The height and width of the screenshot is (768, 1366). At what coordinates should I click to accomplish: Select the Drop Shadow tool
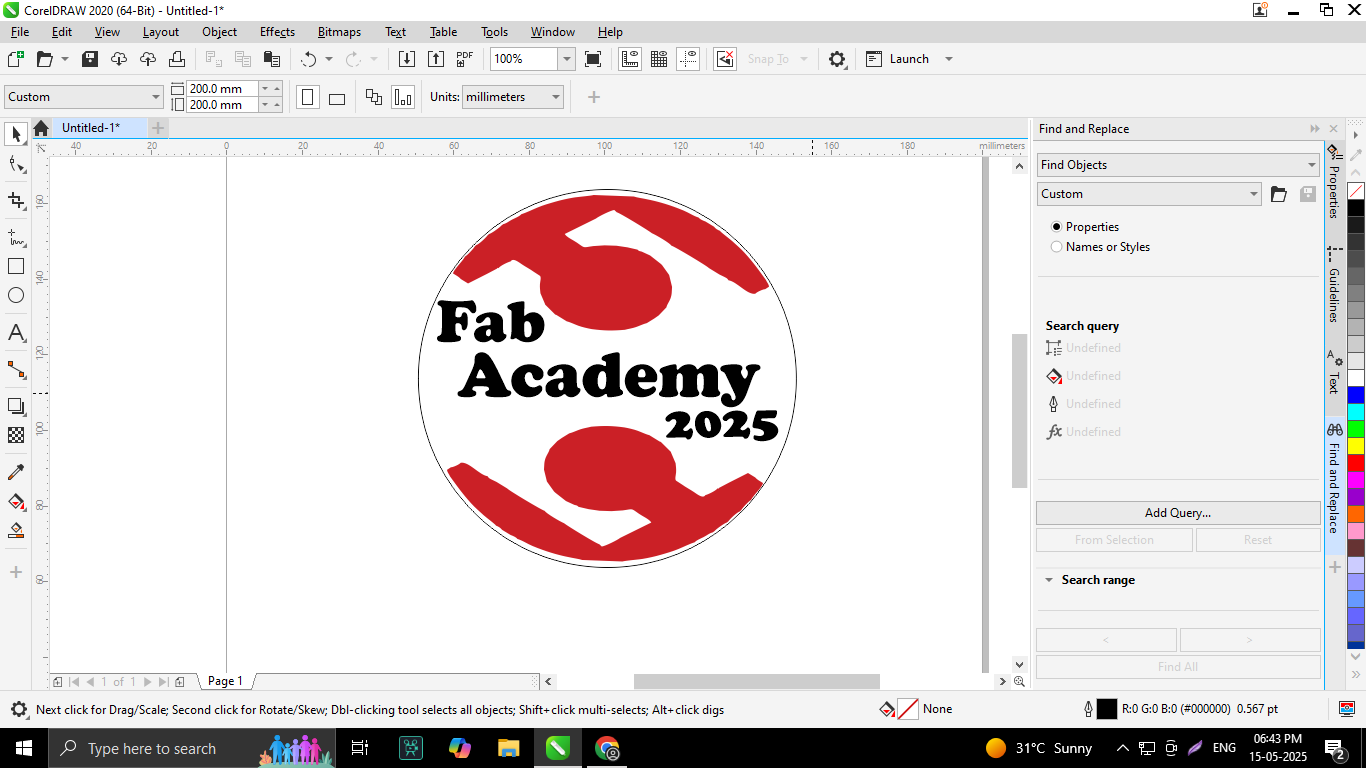[16, 406]
